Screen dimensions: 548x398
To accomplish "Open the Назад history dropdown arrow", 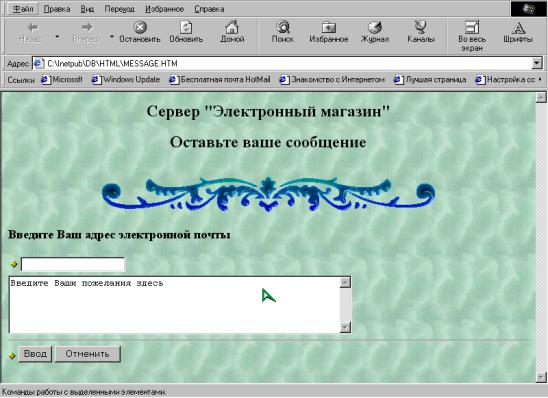I will click(57, 36).
